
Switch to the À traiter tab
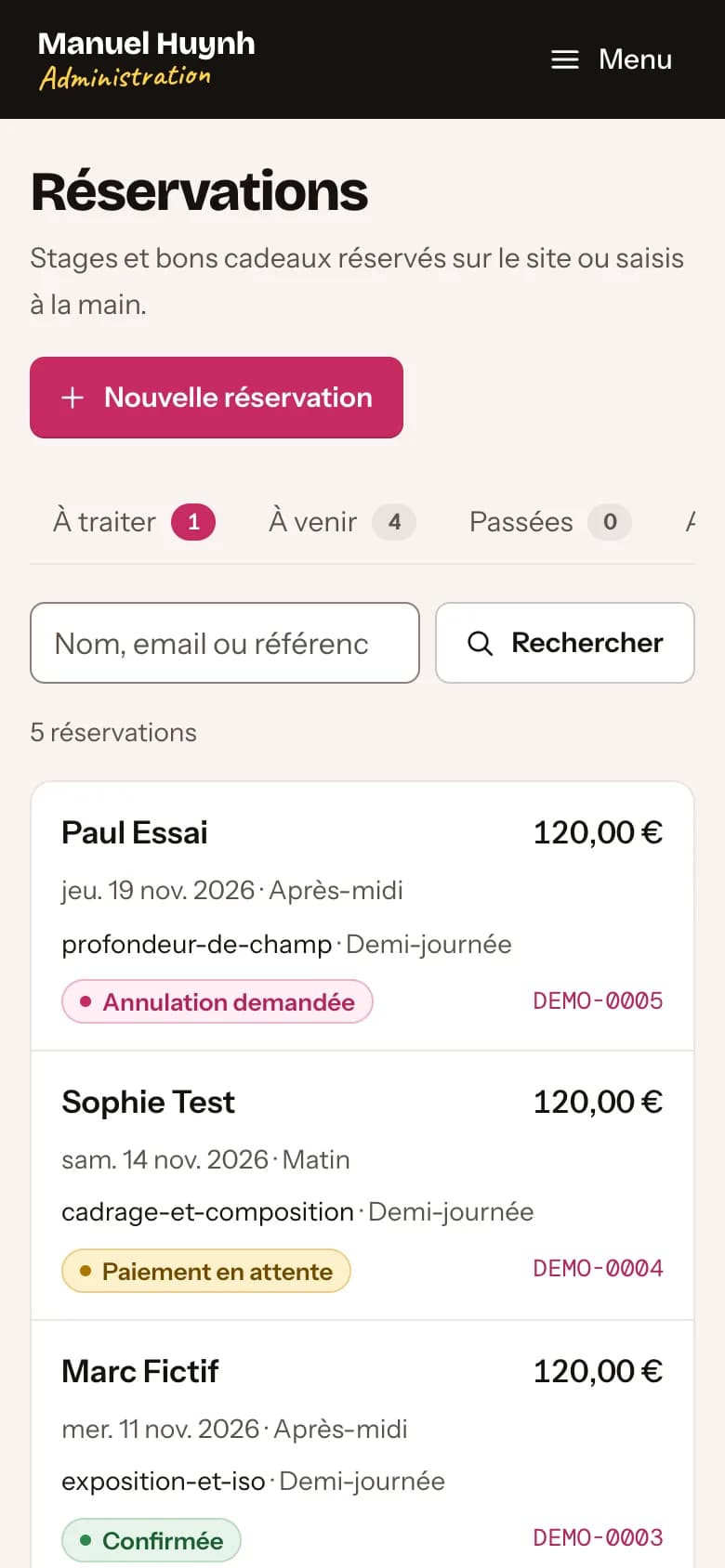[x=134, y=522]
